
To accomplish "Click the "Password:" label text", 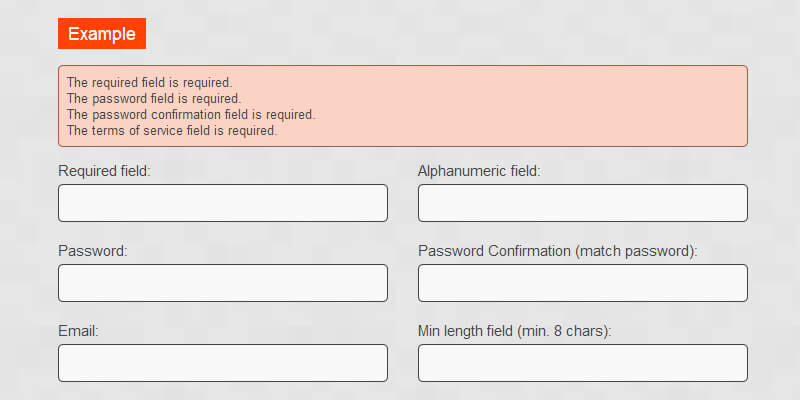I will (93, 251).
